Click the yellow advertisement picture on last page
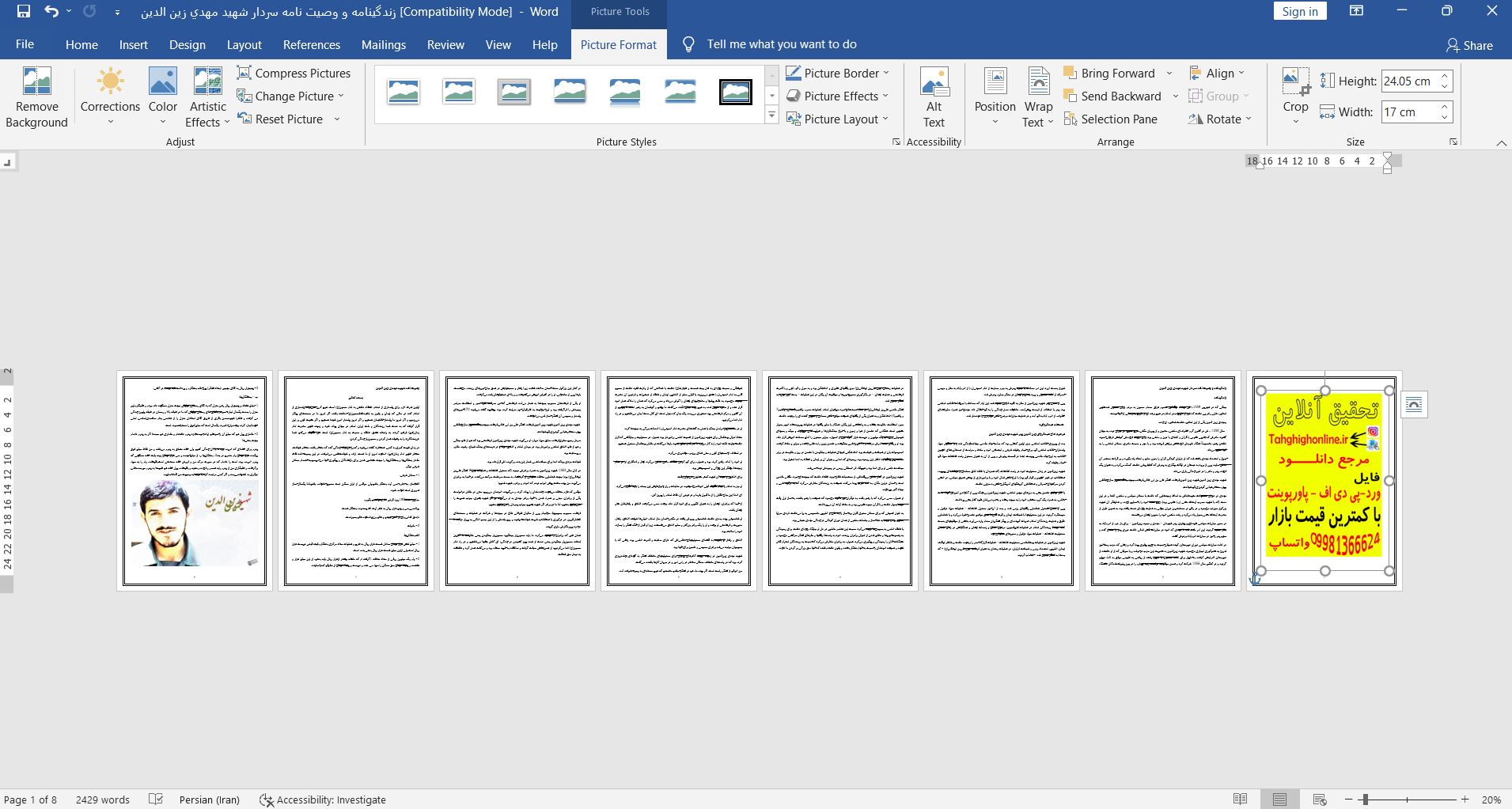Screen dimensions: 1512x809 click(1324, 477)
